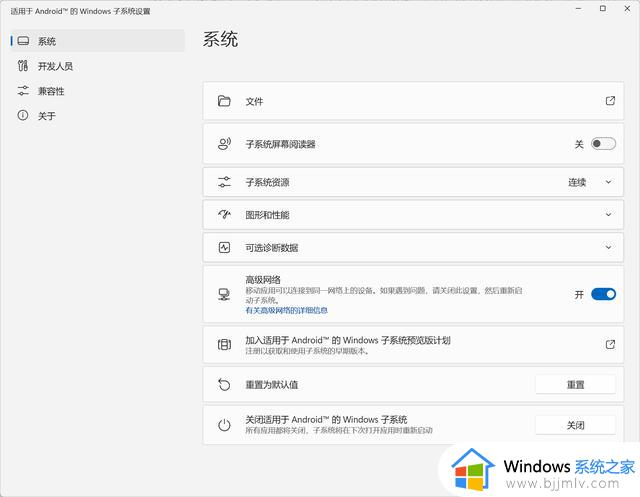Screen dimensions: 640x497
Task: Click the compatibility sliders icon in sidebar
Action: click(x=23, y=91)
